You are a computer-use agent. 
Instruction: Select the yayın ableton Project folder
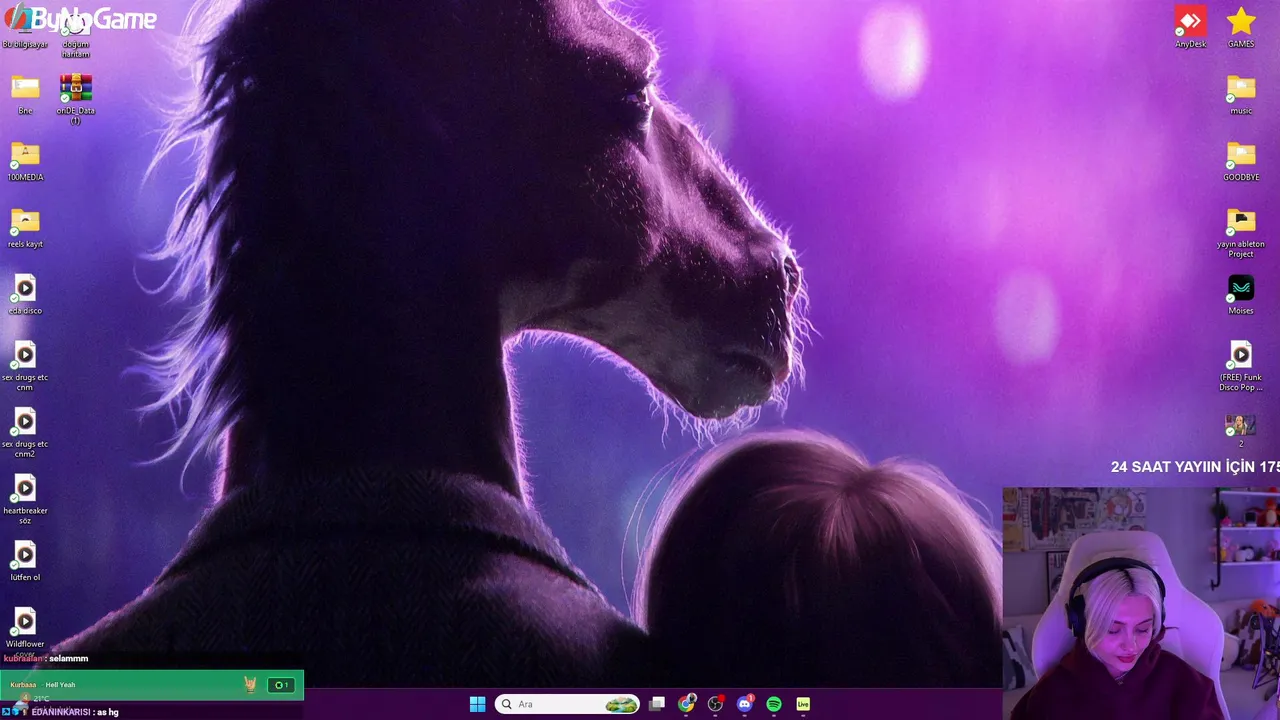[1241, 233]
